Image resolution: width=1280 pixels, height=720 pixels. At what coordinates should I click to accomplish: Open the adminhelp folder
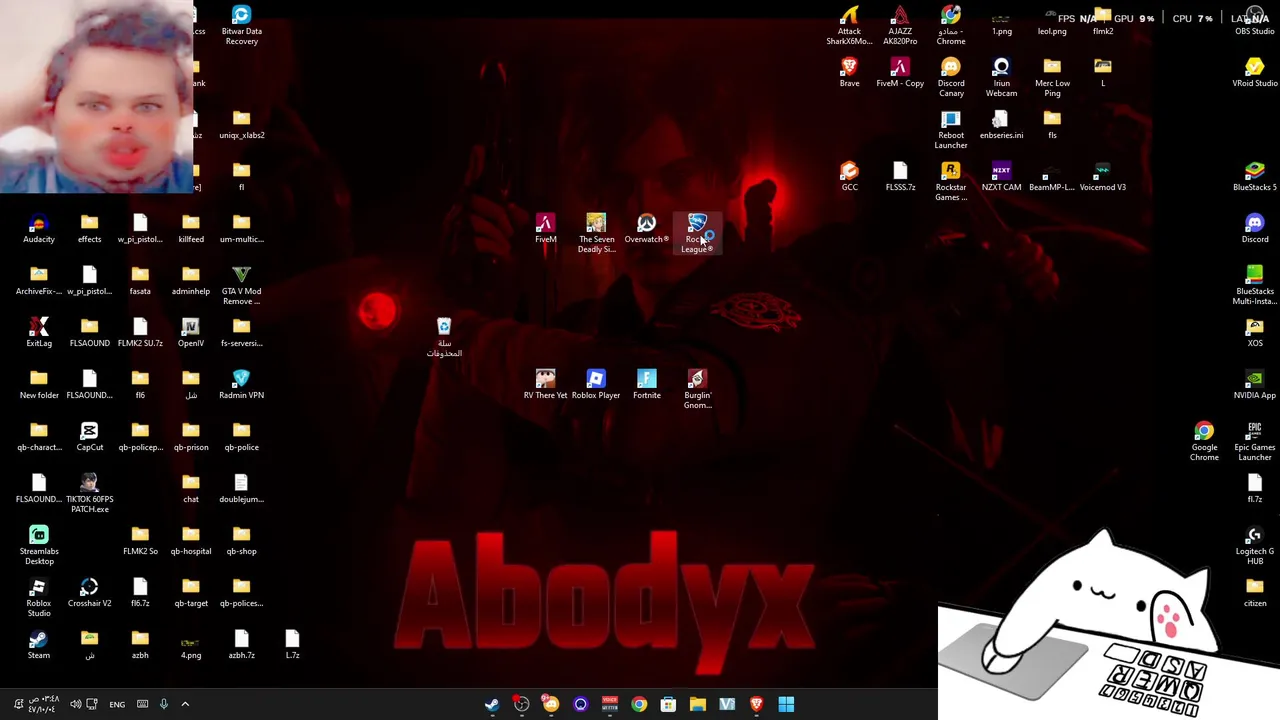click(190, 280)
